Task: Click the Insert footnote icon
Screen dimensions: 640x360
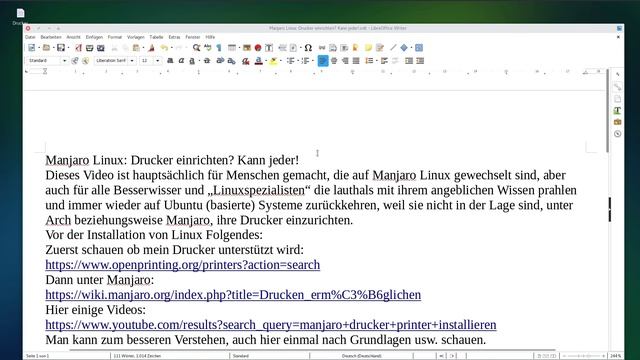Action: (333, 48)
